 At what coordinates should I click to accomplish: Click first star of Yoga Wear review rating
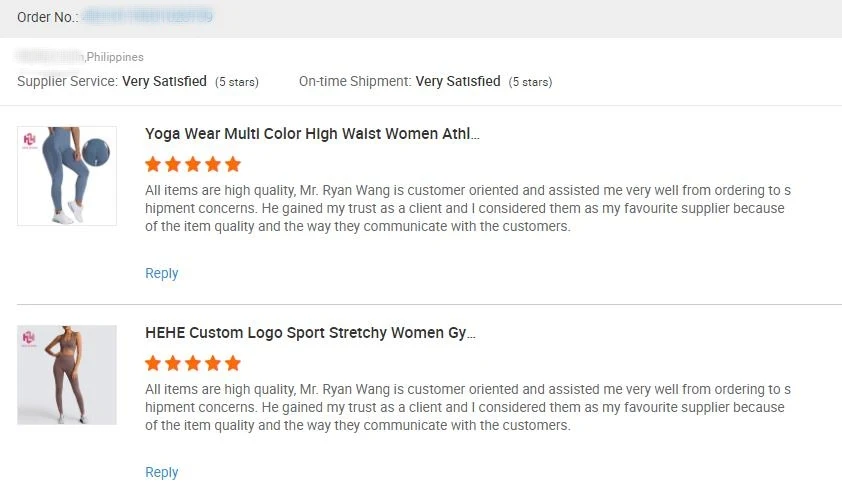pos(153,164)
